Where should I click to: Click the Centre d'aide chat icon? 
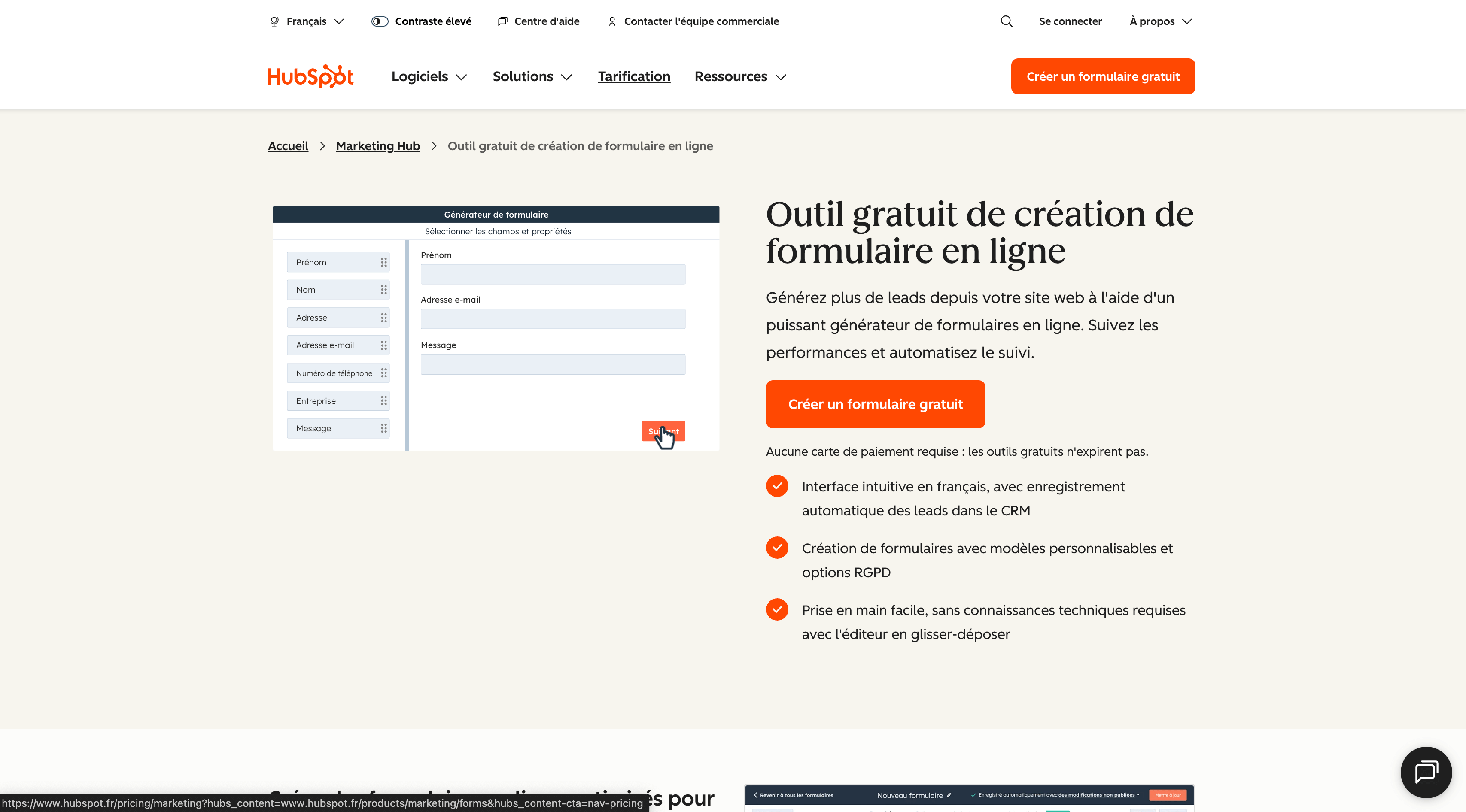[502, 21]
